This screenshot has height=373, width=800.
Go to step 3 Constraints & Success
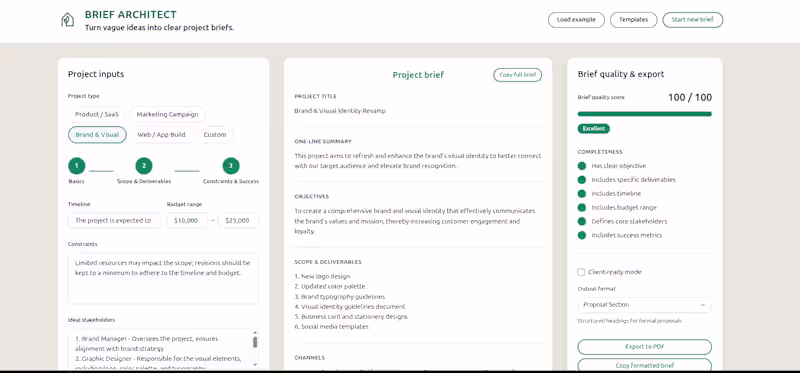(231, 166)
